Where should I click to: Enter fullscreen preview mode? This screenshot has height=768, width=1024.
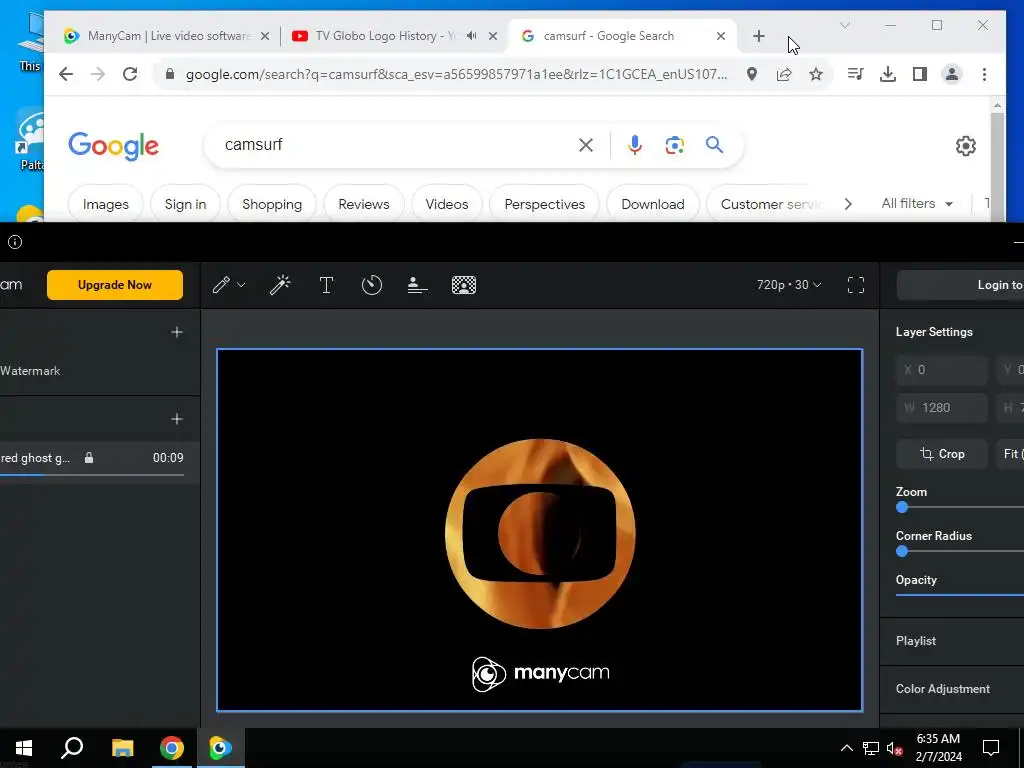[856, 285]
